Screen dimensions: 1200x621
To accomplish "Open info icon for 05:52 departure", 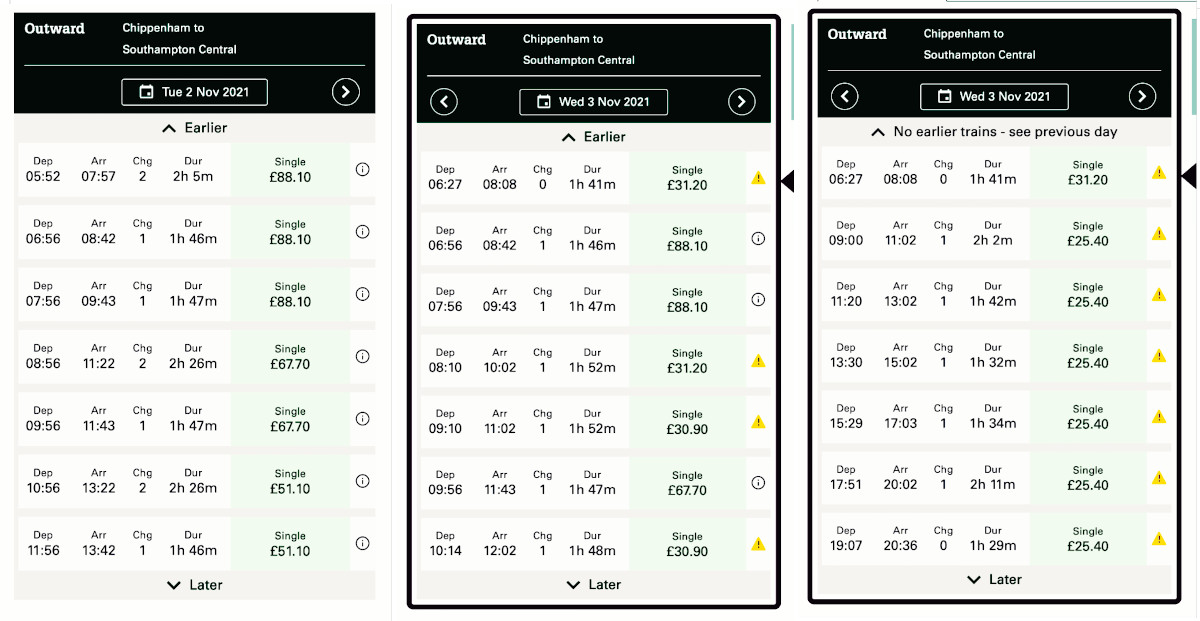I will point(362,170).
